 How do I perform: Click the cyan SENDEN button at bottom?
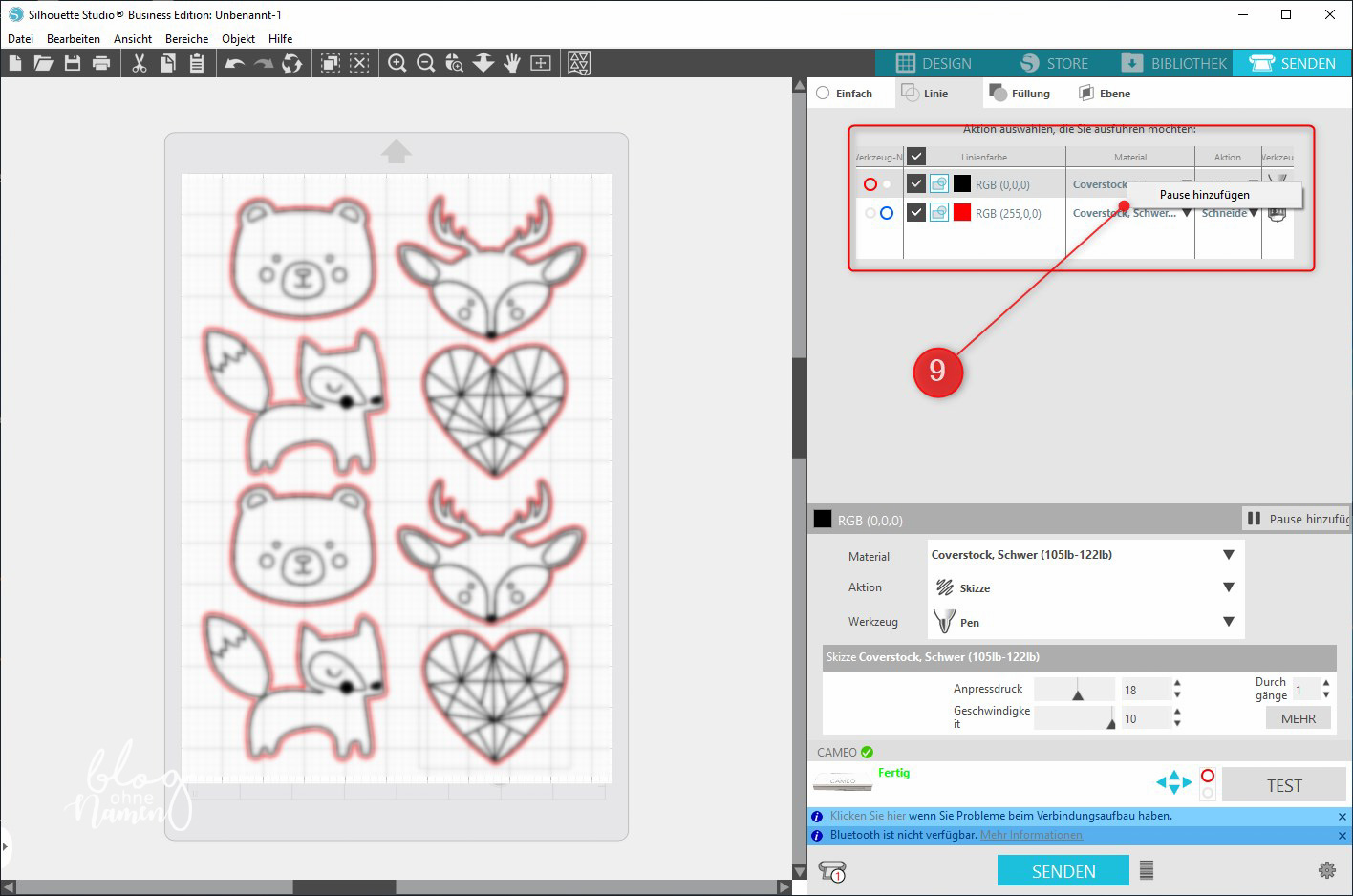(x=1063, y=870)
